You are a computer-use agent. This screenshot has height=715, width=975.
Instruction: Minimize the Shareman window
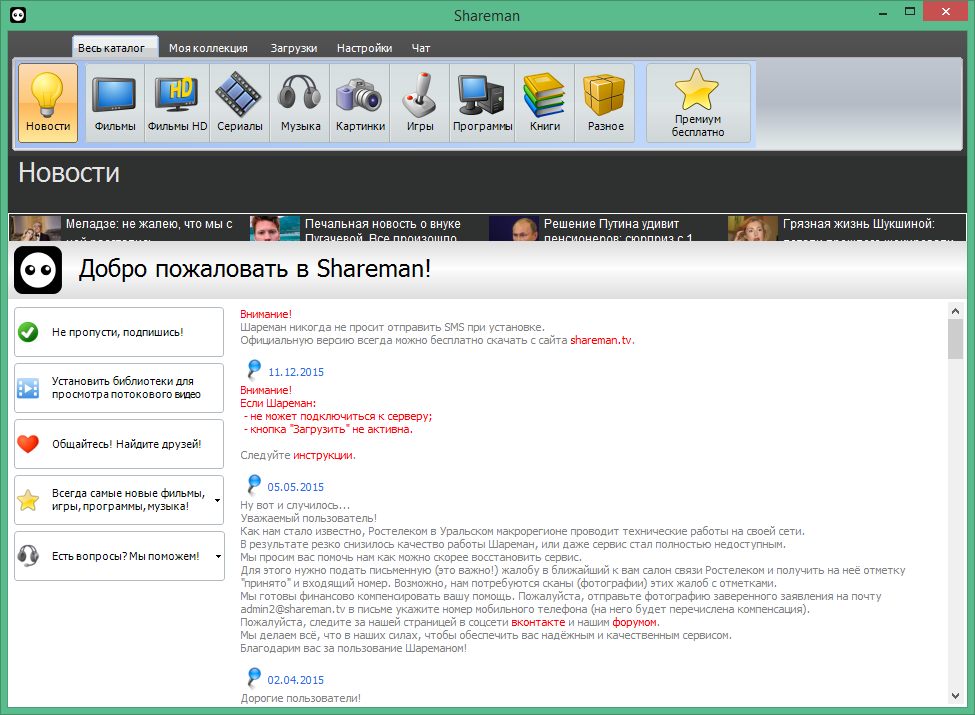click(882, 12)
